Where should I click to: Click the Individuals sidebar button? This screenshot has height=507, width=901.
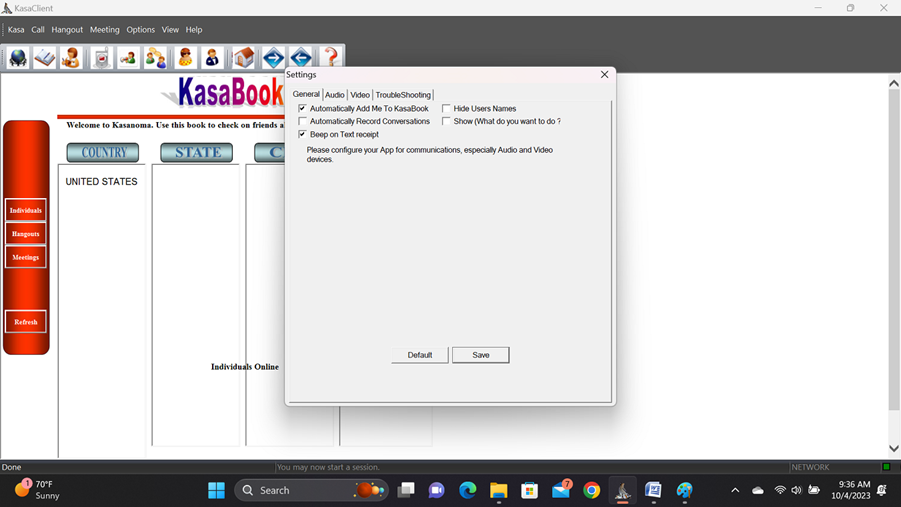coord(26,210)
